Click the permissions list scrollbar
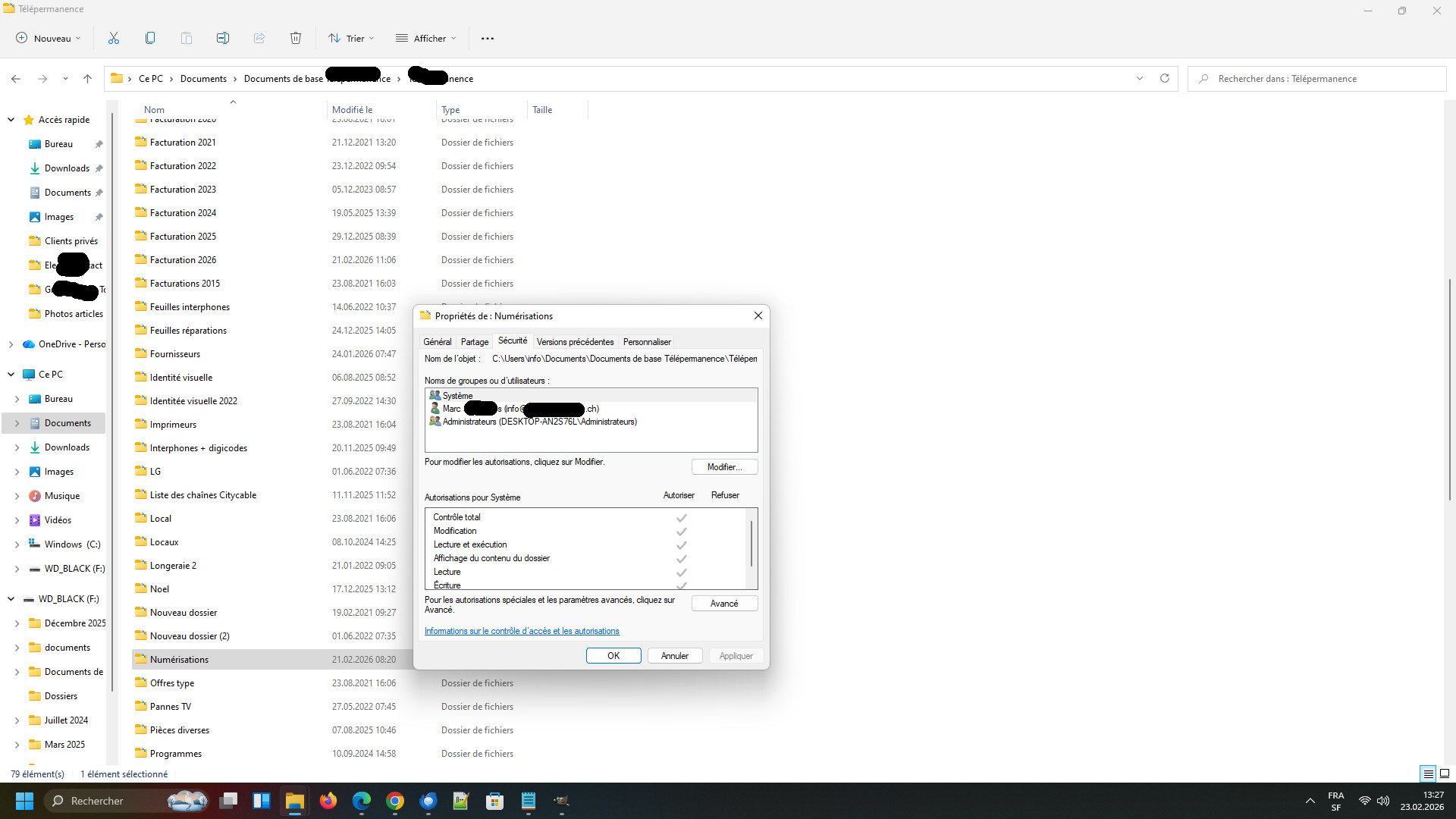This screenshot has height=819, width=1456. (x=752, y=544)
